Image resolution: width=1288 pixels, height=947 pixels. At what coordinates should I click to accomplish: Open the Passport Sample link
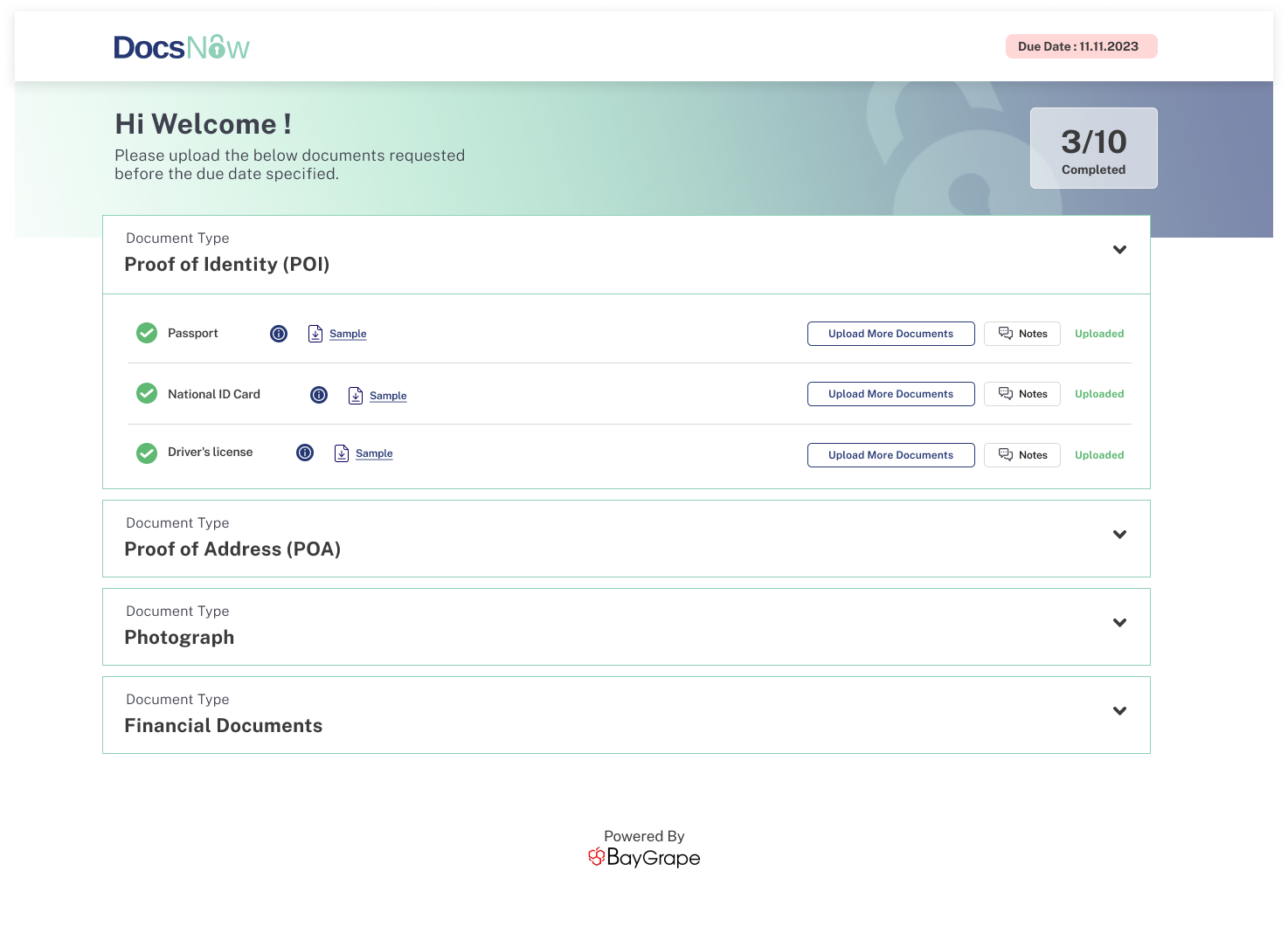pos(348,333)
